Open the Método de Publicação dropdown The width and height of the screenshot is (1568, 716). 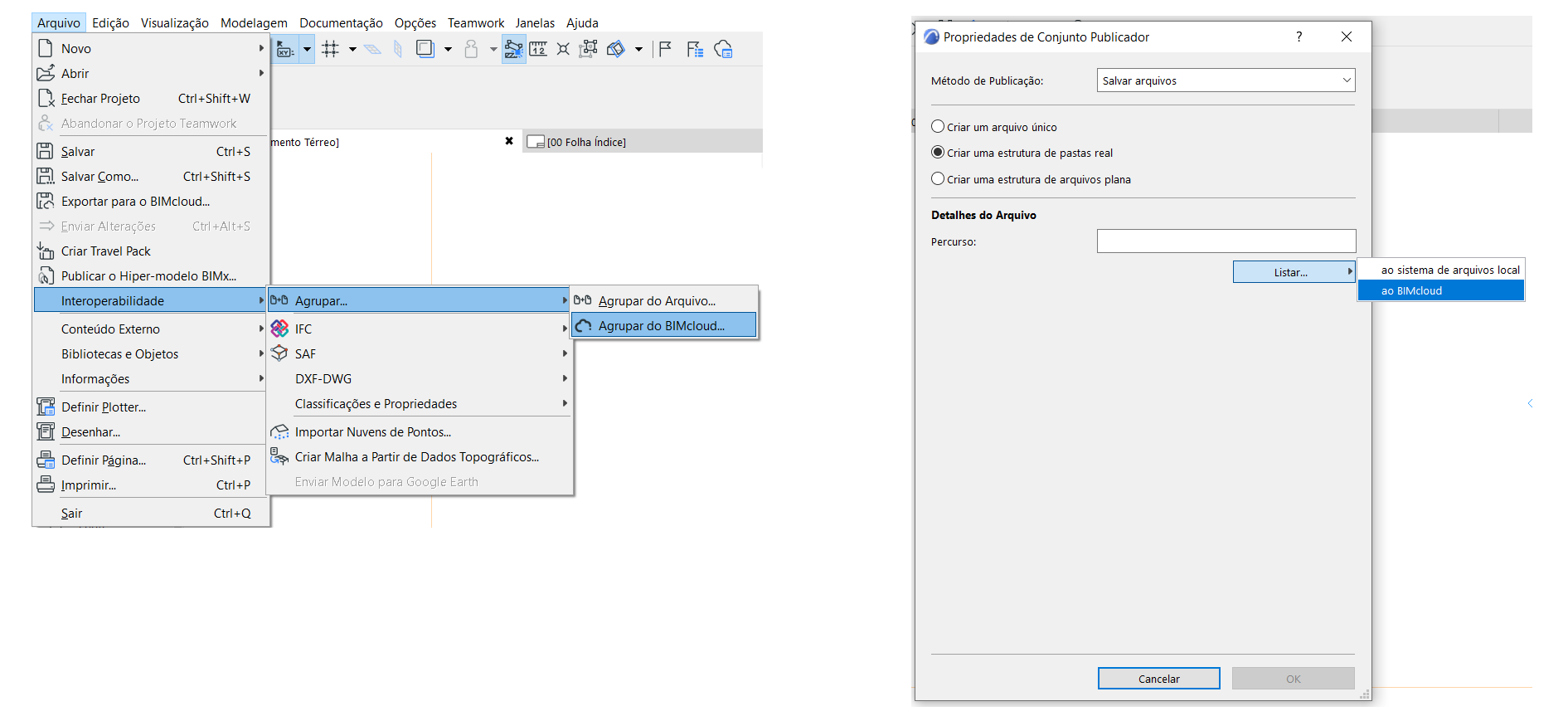1226,80
